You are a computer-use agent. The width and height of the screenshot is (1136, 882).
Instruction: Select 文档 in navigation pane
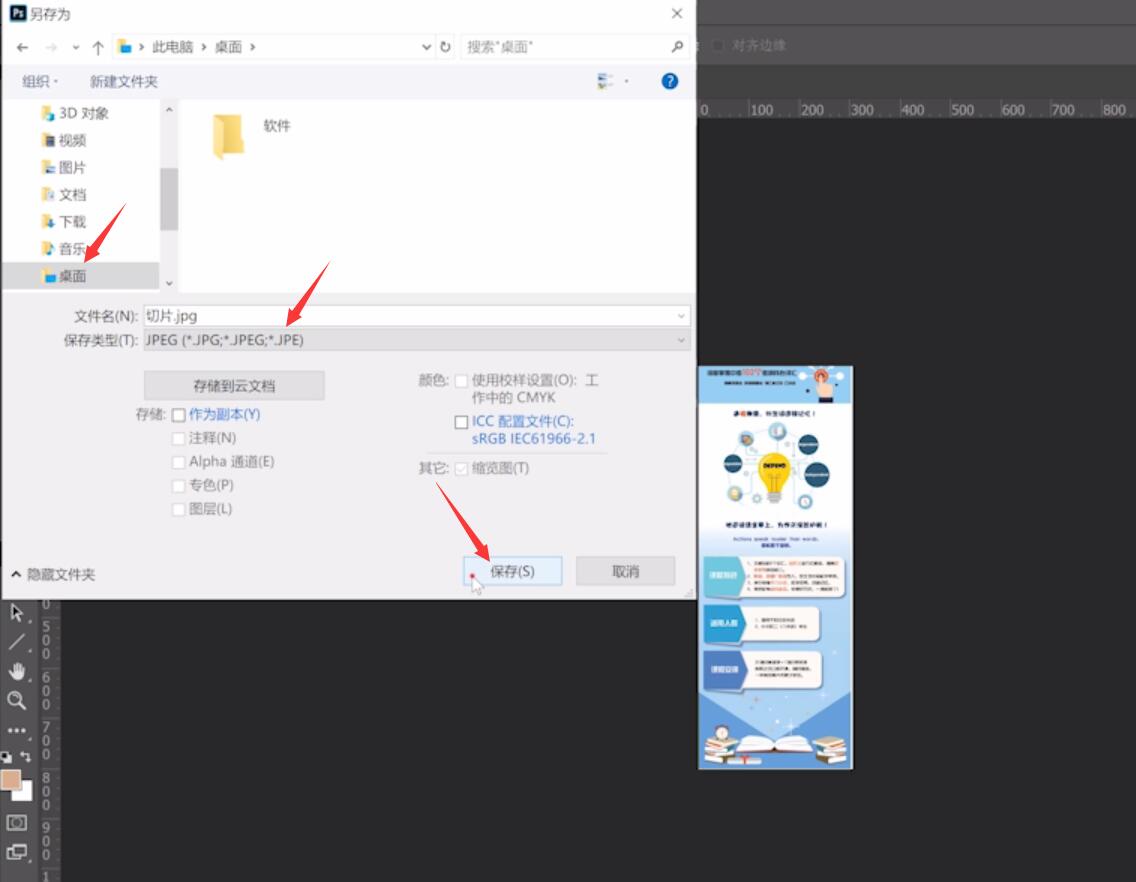click(64, 195)
